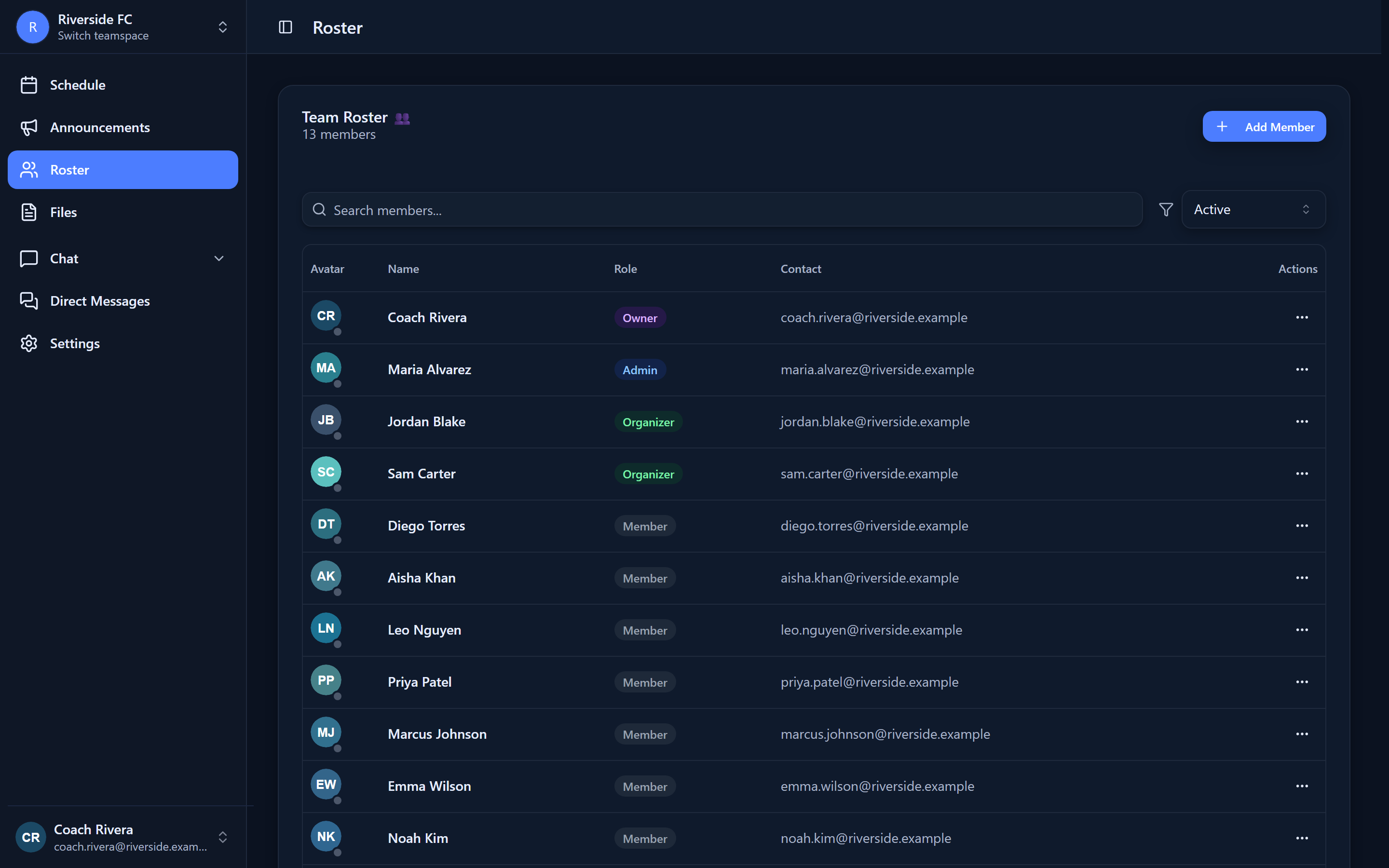
Task: Click Jordan Blake's Organizer badge
Action: [x=648, y=422]
